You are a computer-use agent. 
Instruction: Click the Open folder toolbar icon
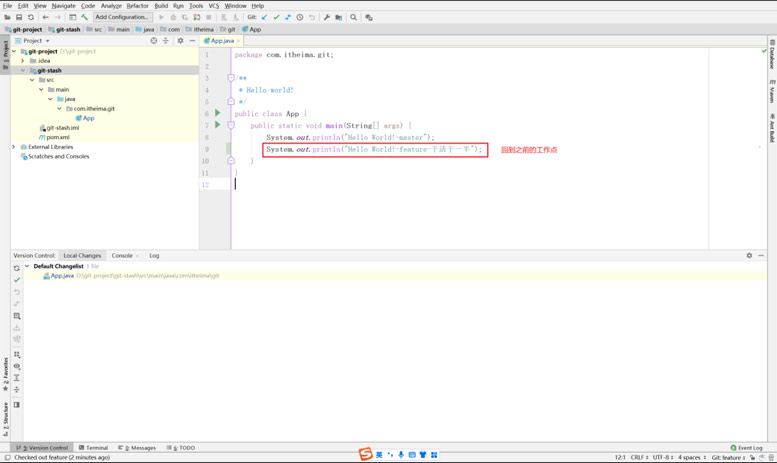pyautogui.click(x=7, y=17)
